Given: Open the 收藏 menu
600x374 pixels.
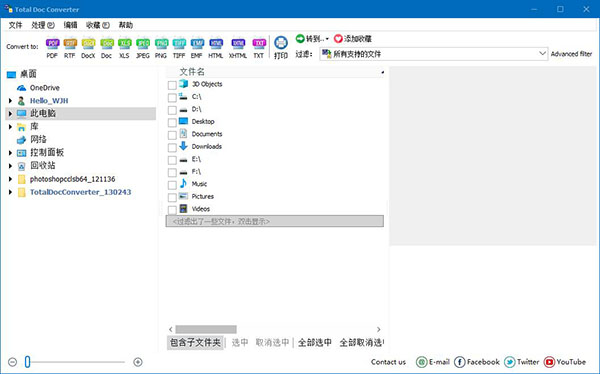Looking at the screenshot, I should (98, 25).
